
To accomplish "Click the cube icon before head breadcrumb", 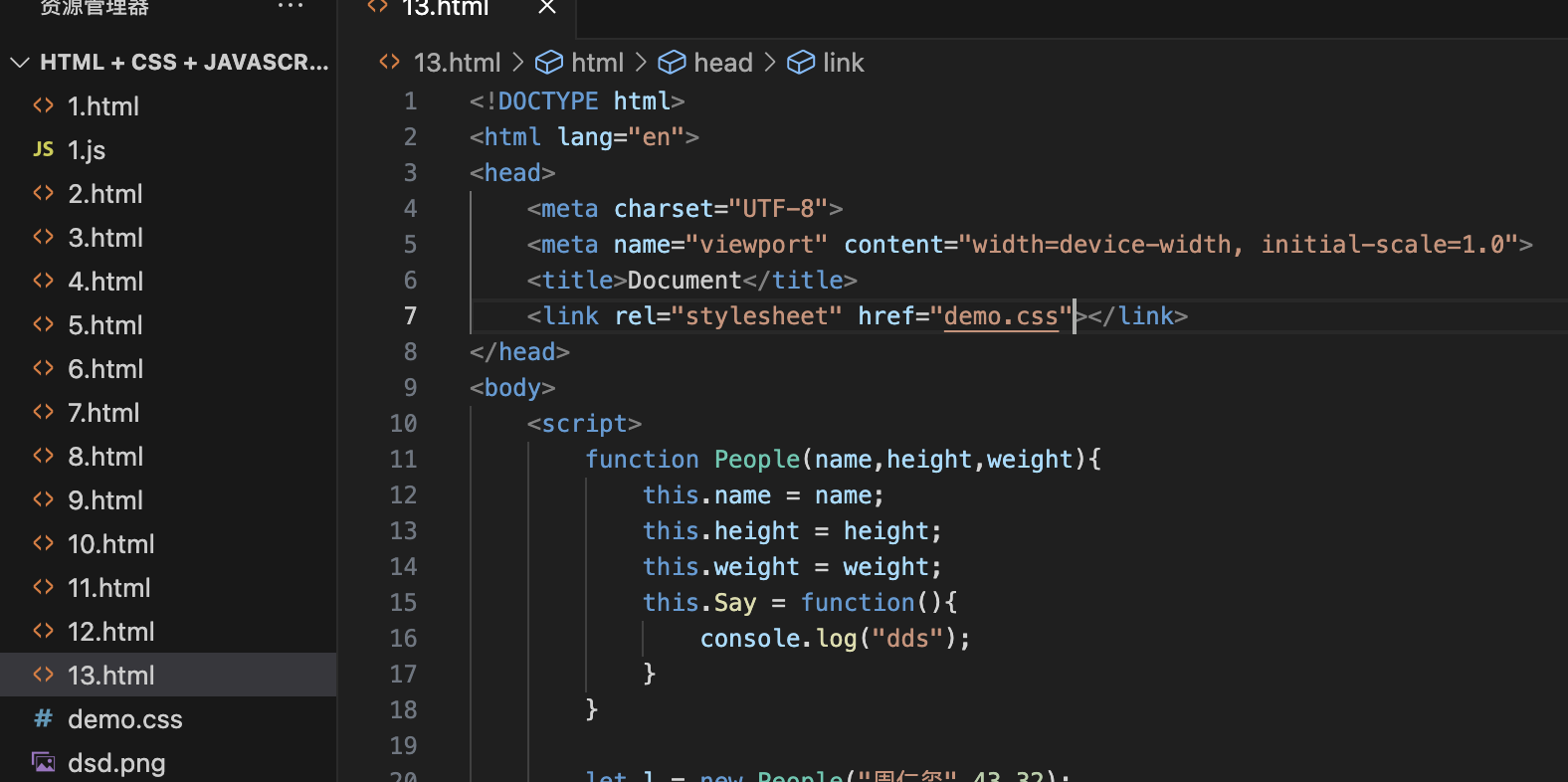I will pyautogui.click(x=673, y=63).
